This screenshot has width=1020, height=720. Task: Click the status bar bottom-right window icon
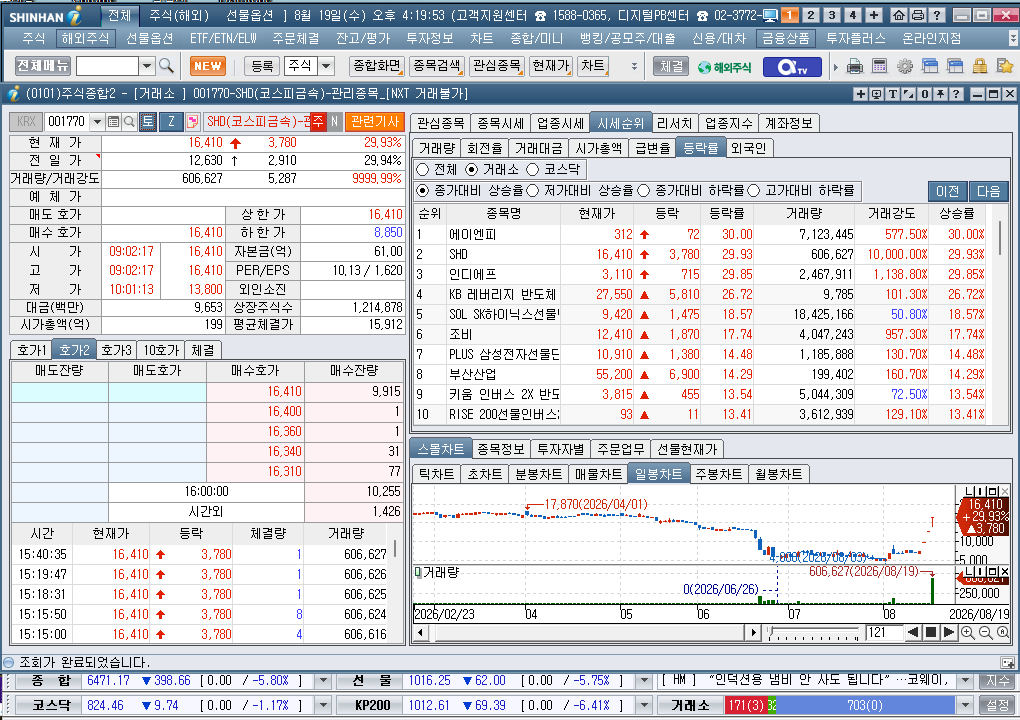click(x=1007, y=662)
